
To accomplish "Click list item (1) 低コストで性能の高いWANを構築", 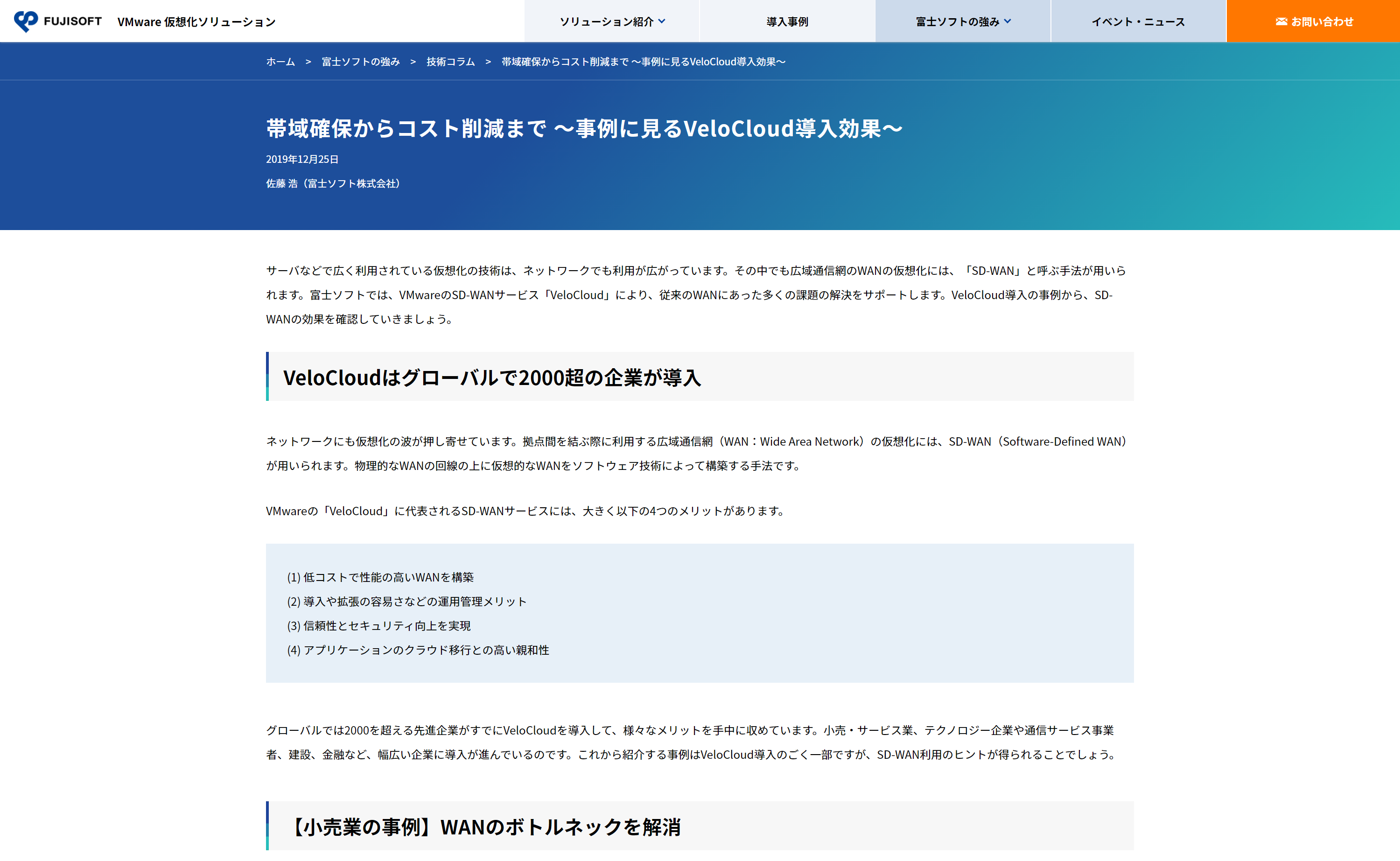I will point(380,577).
